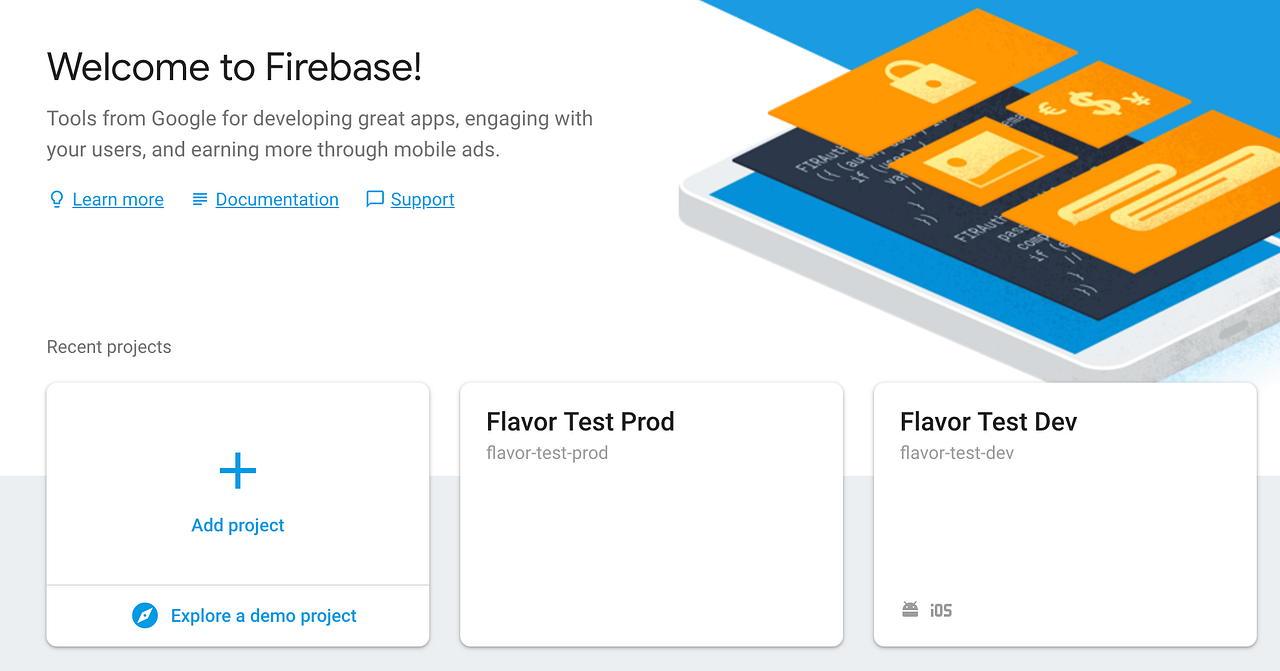
Task: Click the iOS label on the Flavor Test Dev card
Action: [x=940, y=610]
